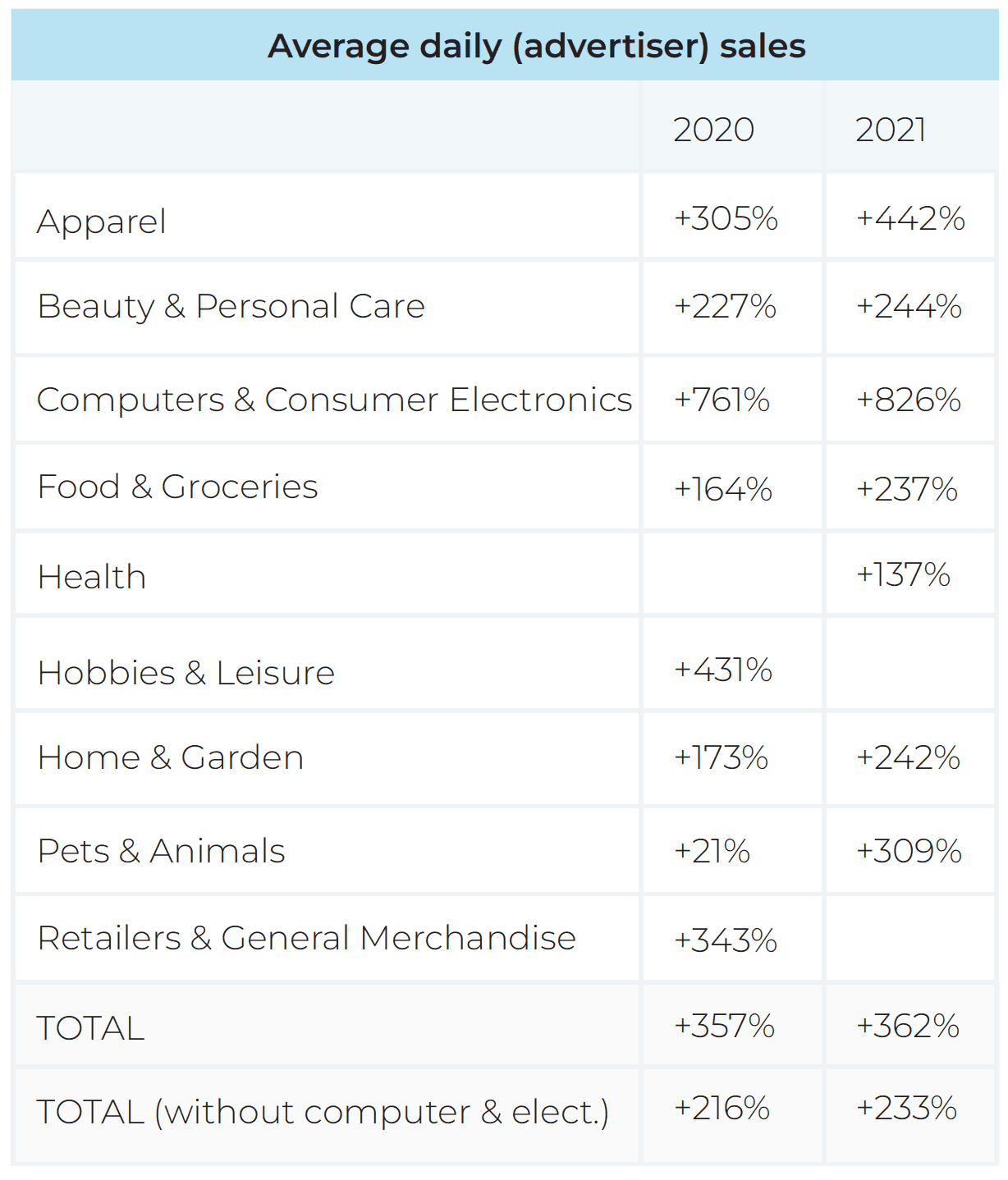Select Computers & Consumer Electronics row label
This screenshot has height=1180, width=1008.
335,400
